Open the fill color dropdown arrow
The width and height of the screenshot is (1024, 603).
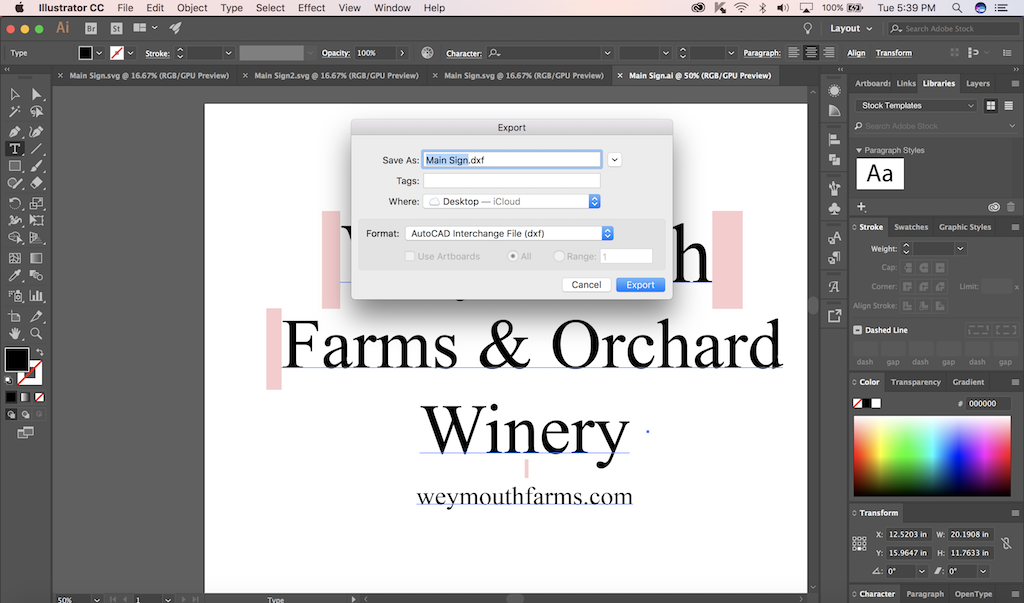coord(99,53)
